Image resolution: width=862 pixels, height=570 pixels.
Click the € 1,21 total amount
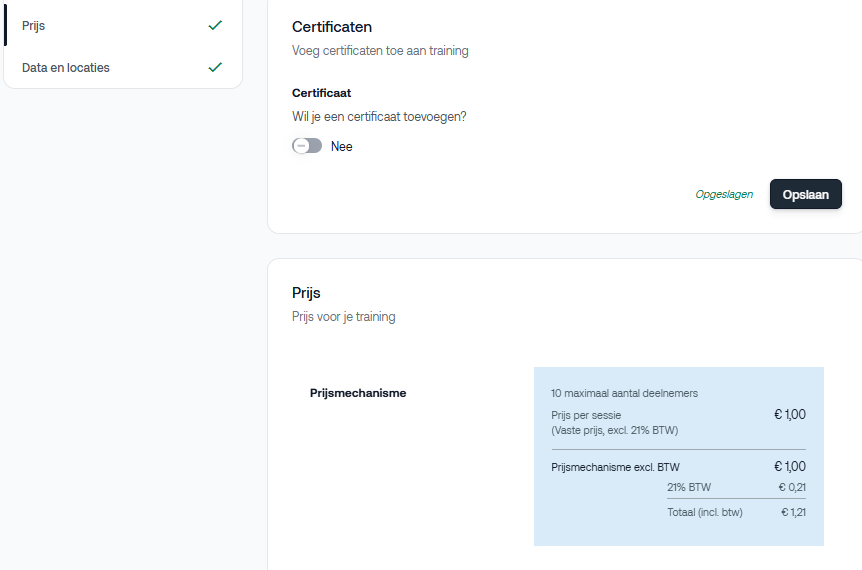[793, 512]
